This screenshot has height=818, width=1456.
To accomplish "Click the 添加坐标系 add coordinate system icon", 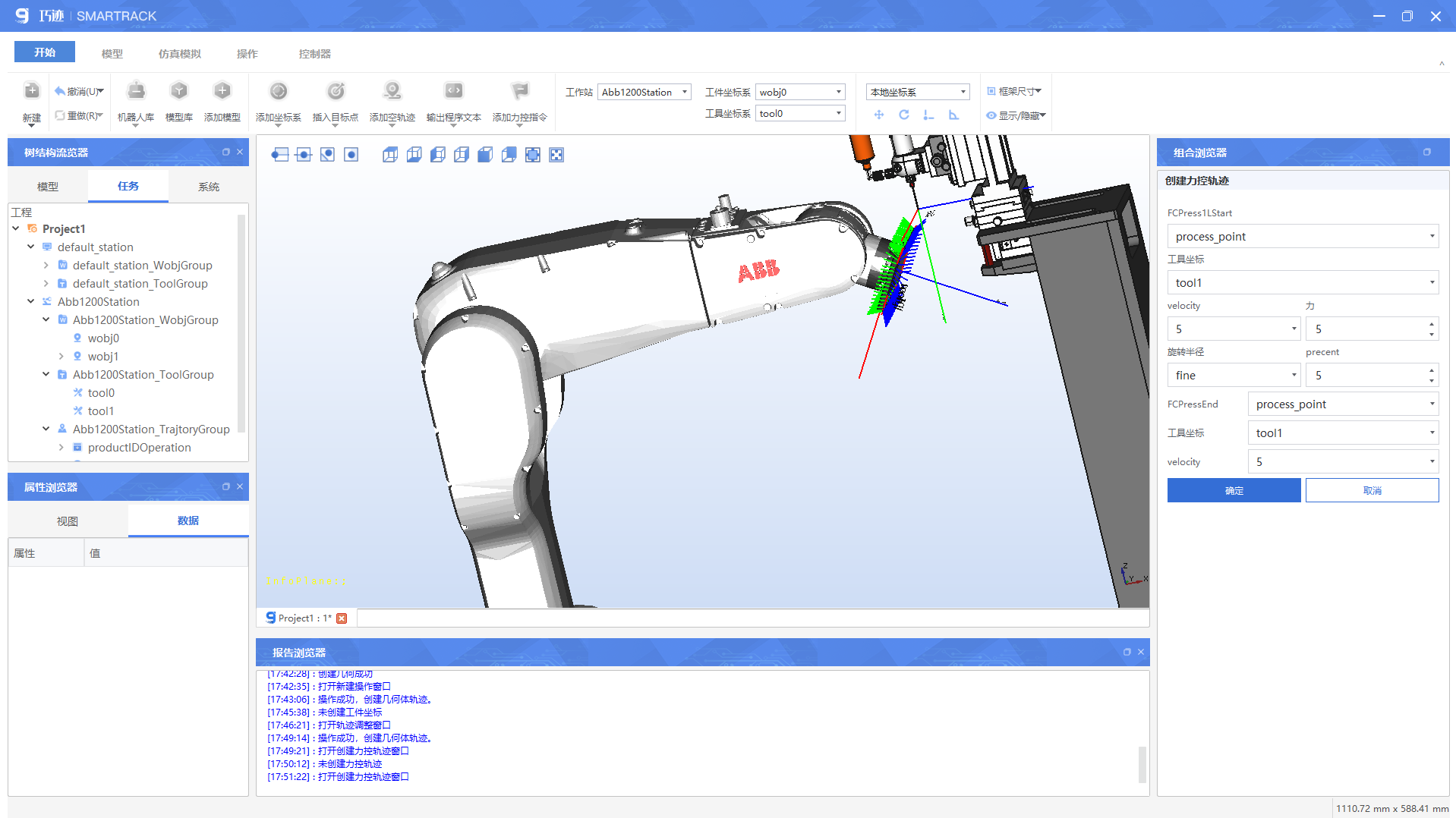I will pos(279,92).
